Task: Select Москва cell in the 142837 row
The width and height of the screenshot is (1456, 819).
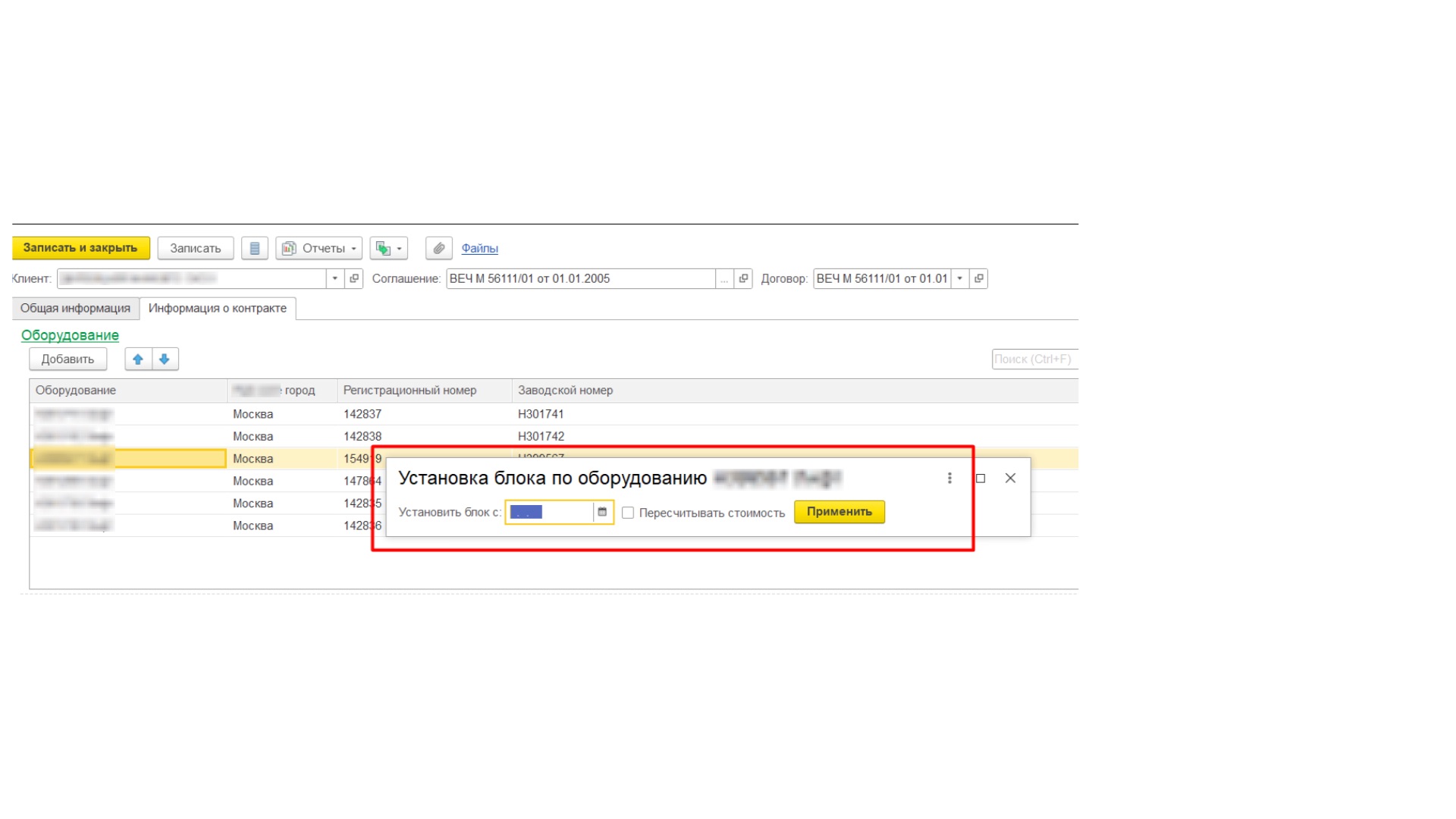Action: 282,414
